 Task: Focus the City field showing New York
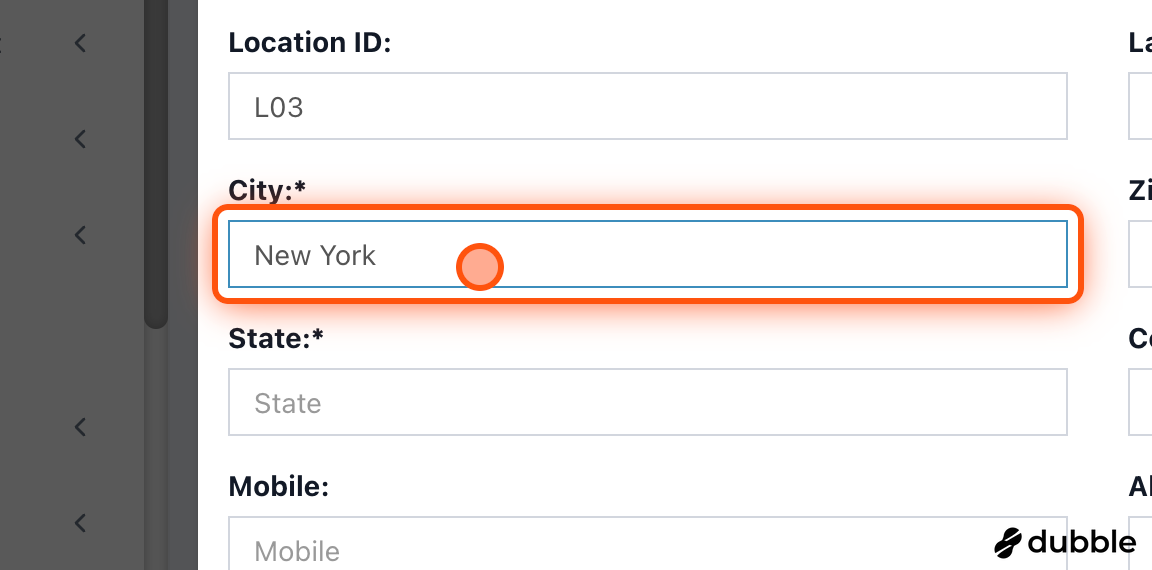[647, 253]
